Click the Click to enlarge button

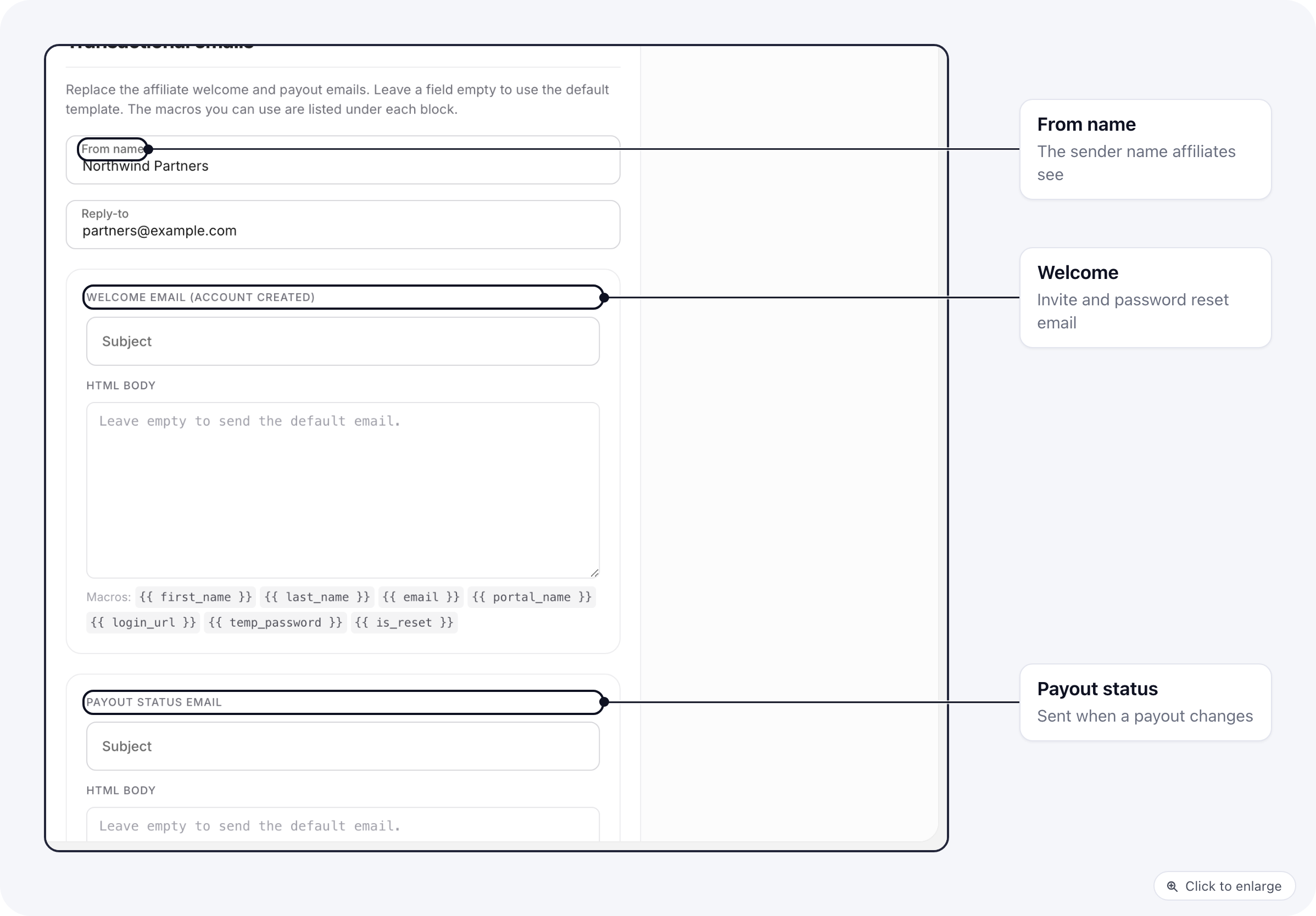pos(1224,886)
